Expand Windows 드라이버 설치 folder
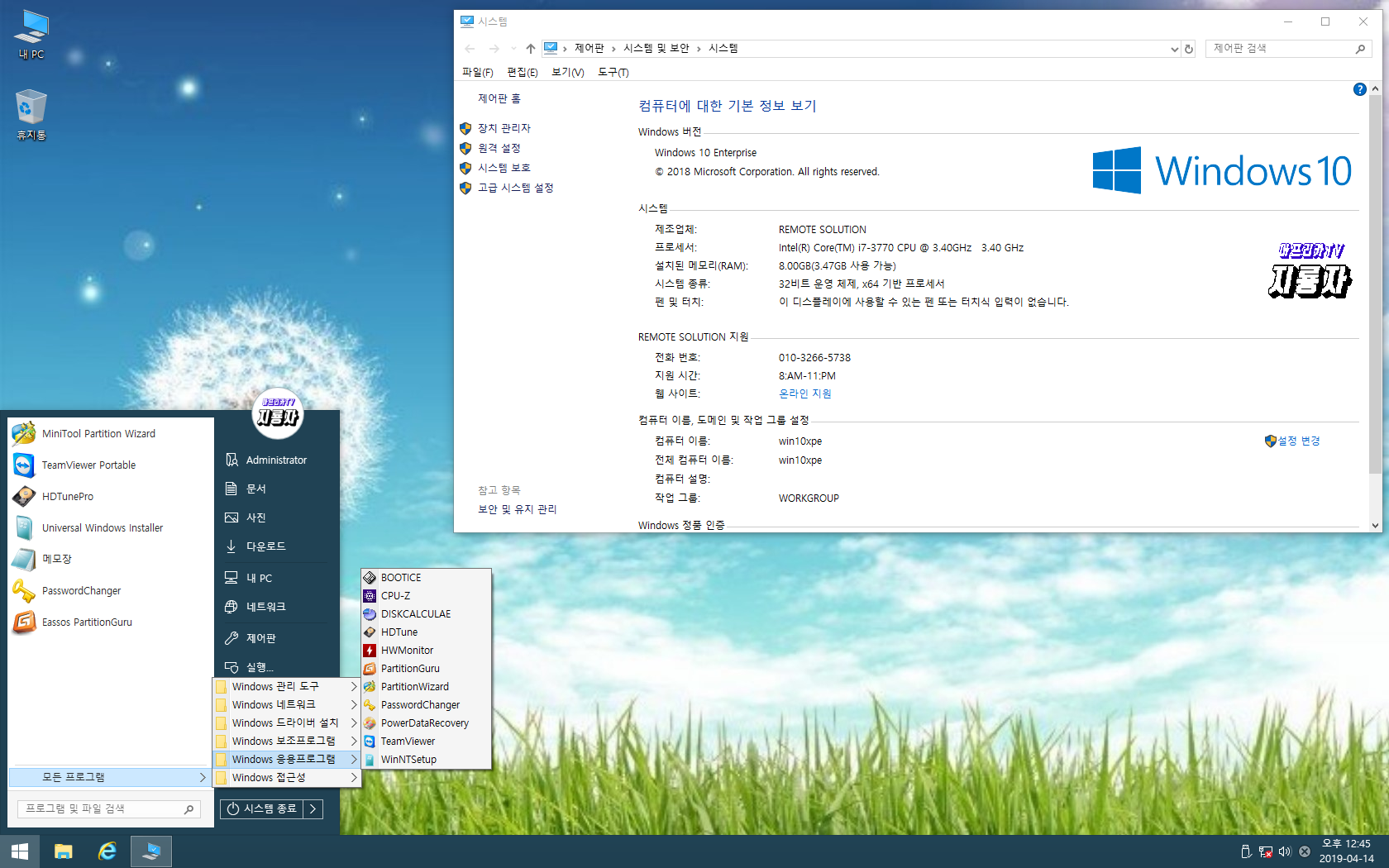Screen dimensions: 1389x868 coord(287,723)
